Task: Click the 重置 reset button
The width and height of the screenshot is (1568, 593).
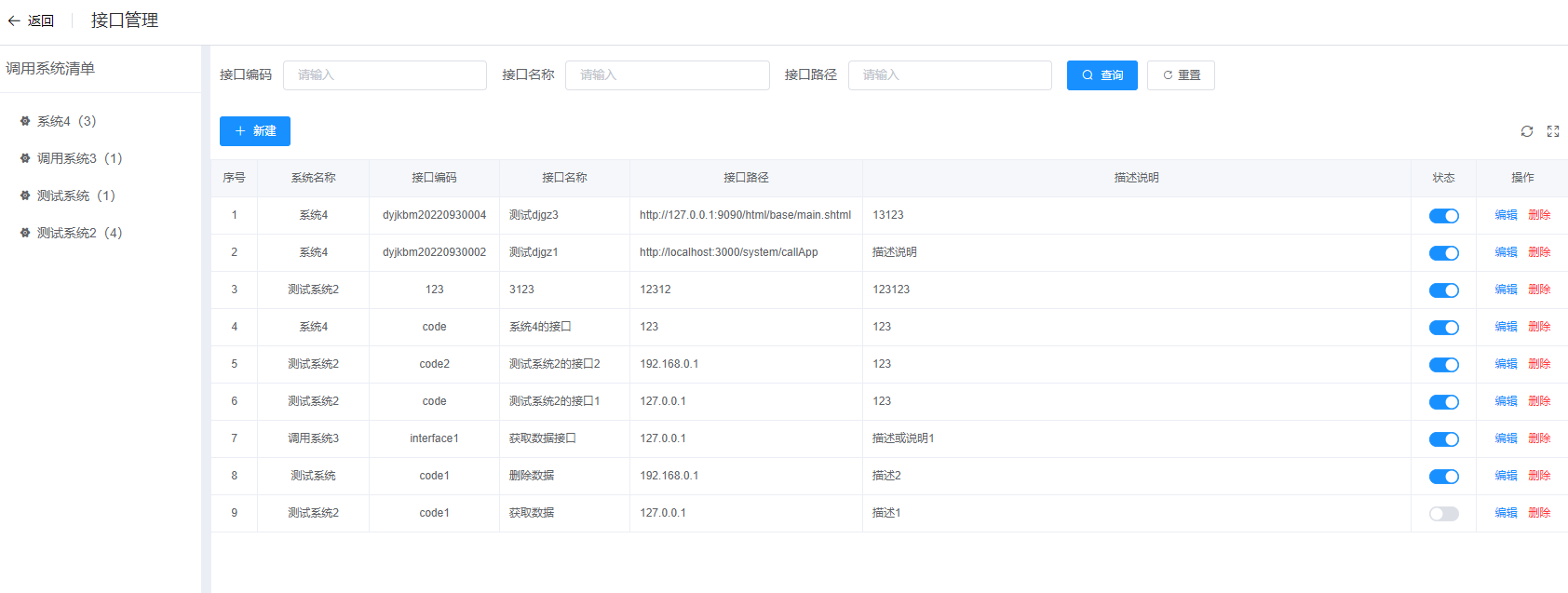Action: pyautogui.click(x=1181, y=75)
